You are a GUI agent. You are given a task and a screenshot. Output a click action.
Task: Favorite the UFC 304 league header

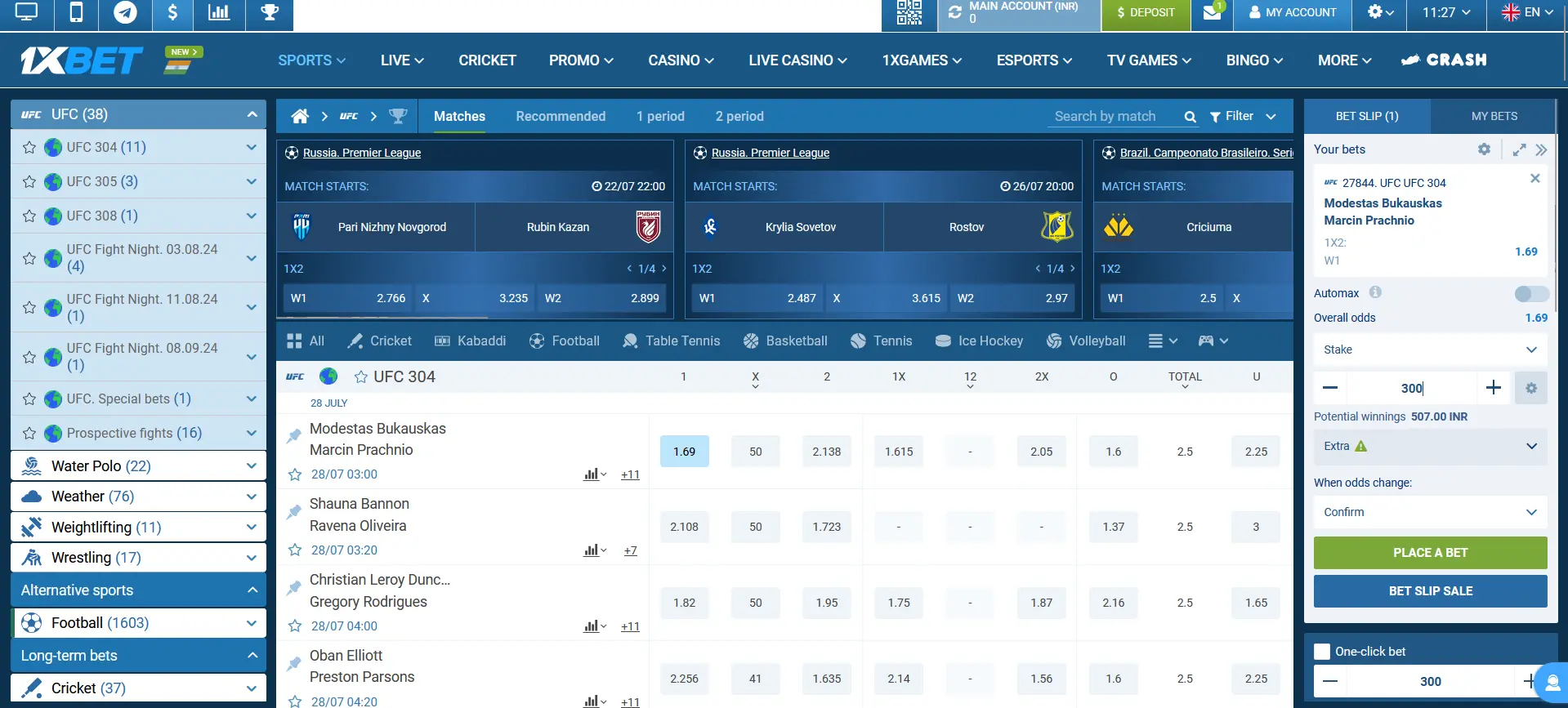[360, 376]
